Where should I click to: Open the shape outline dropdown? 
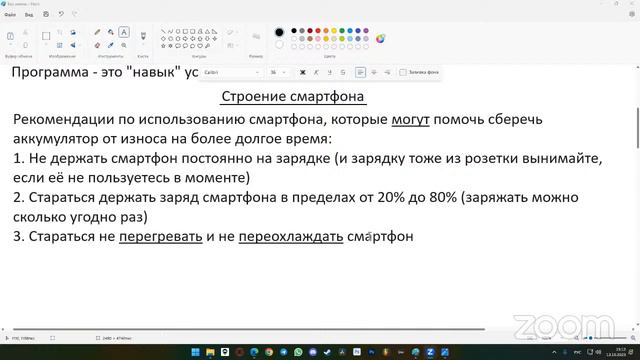coord(232,32)
